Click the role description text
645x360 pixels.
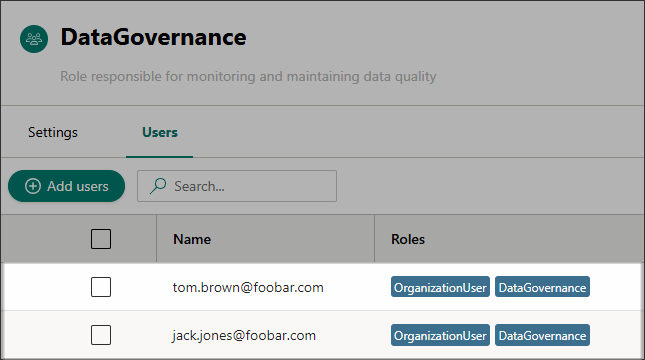coord(248,77)
